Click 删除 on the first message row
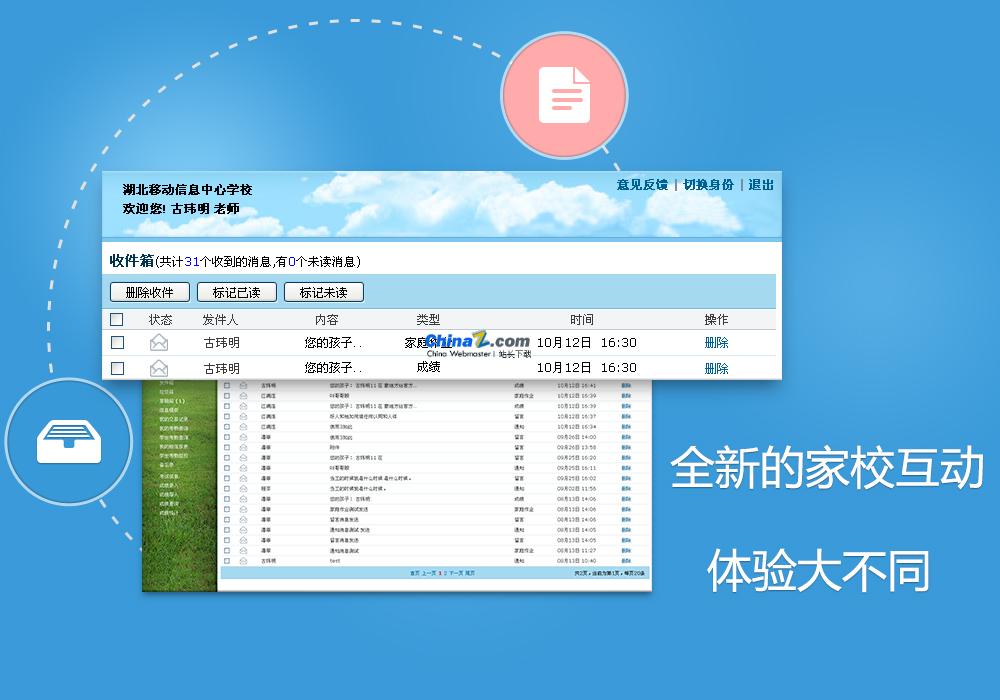This screenshot has width=1000, height=700. click(718, 342)
